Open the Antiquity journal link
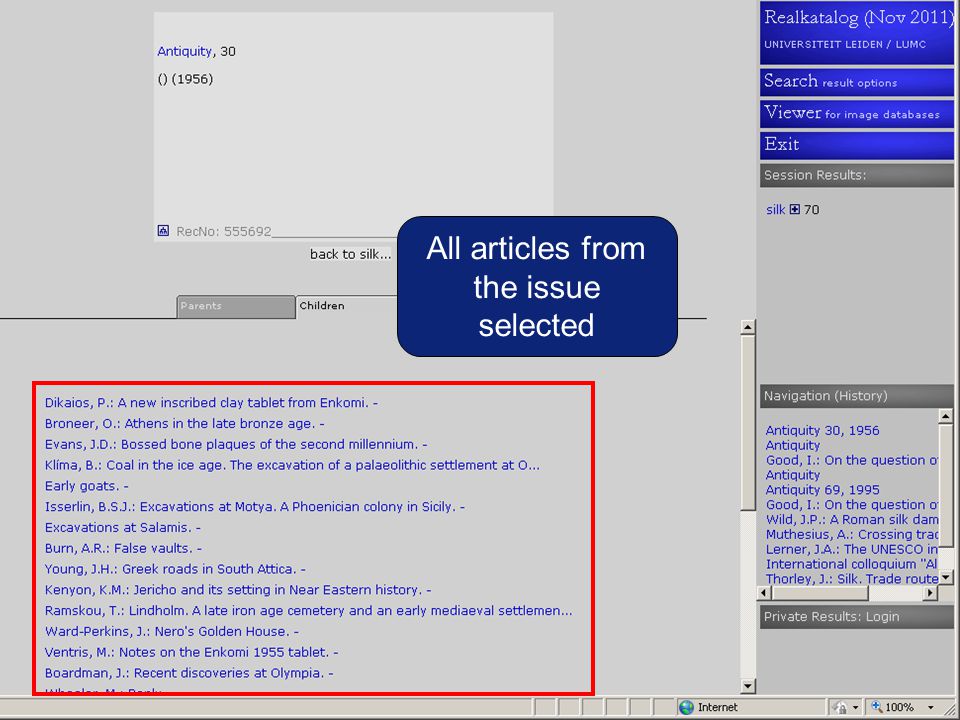The width and height of the screenshot is (960, 720). tap(184, 51)
